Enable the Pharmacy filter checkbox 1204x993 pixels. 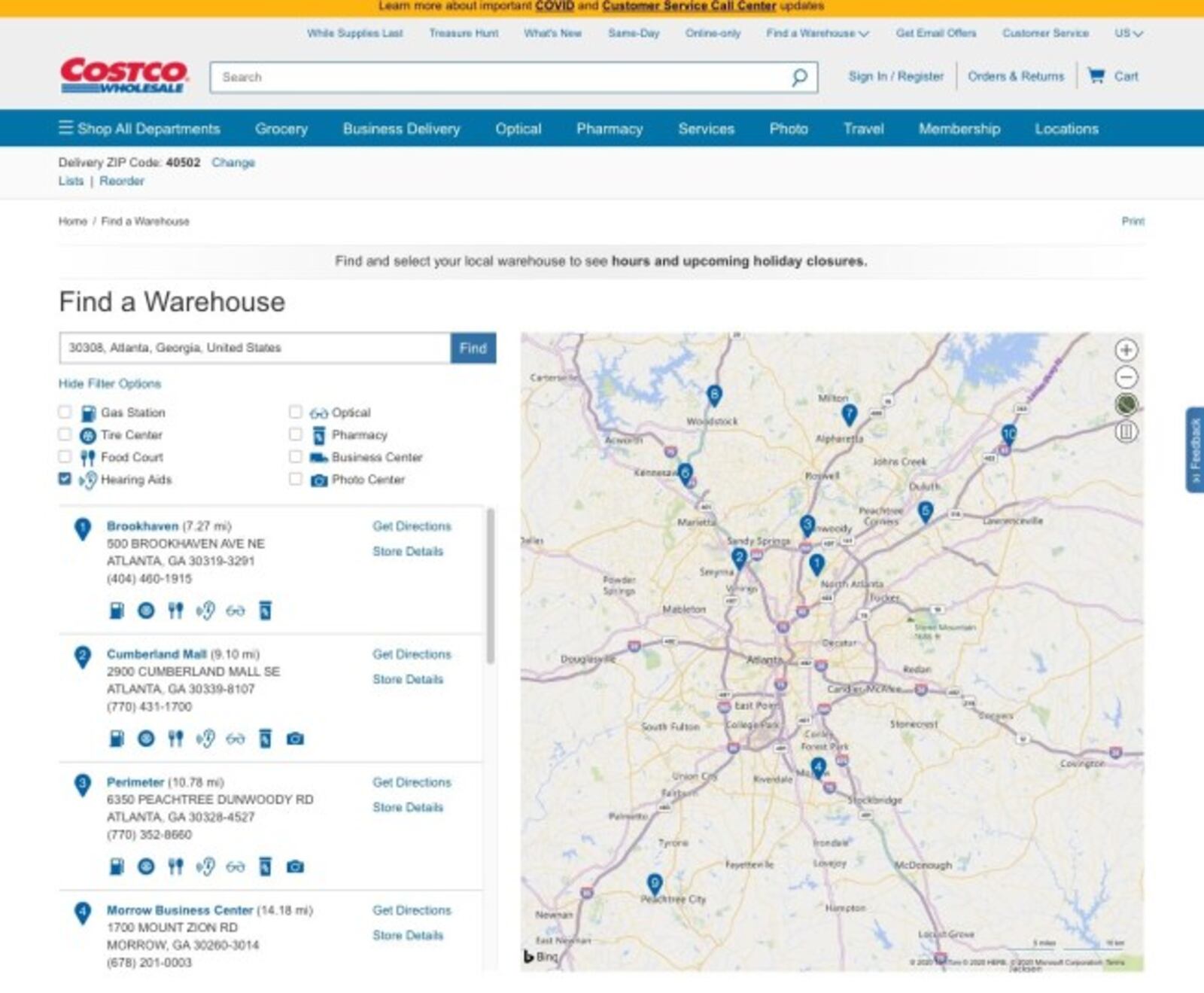coord(296,434)
